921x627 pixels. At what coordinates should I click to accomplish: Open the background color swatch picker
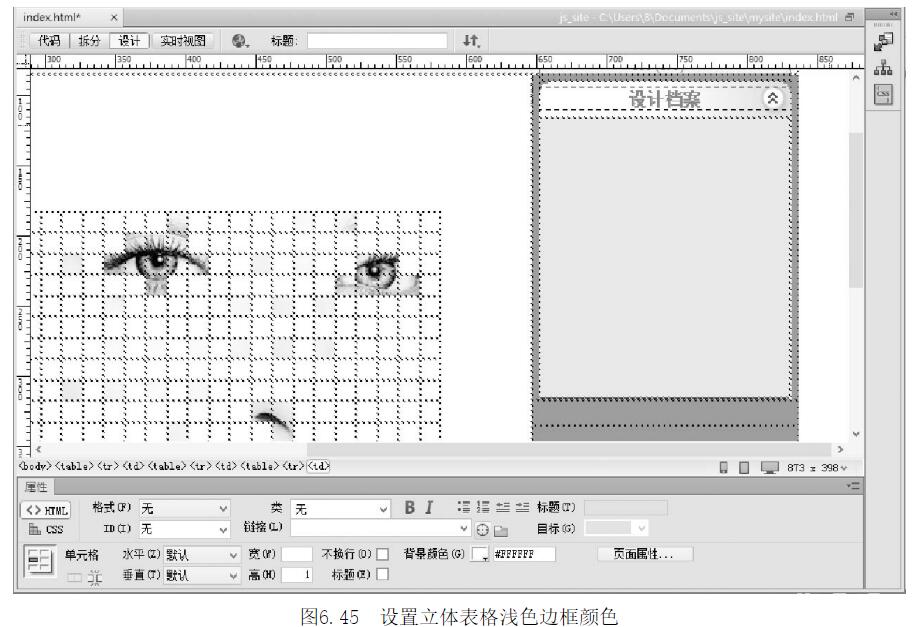point(481,554)
